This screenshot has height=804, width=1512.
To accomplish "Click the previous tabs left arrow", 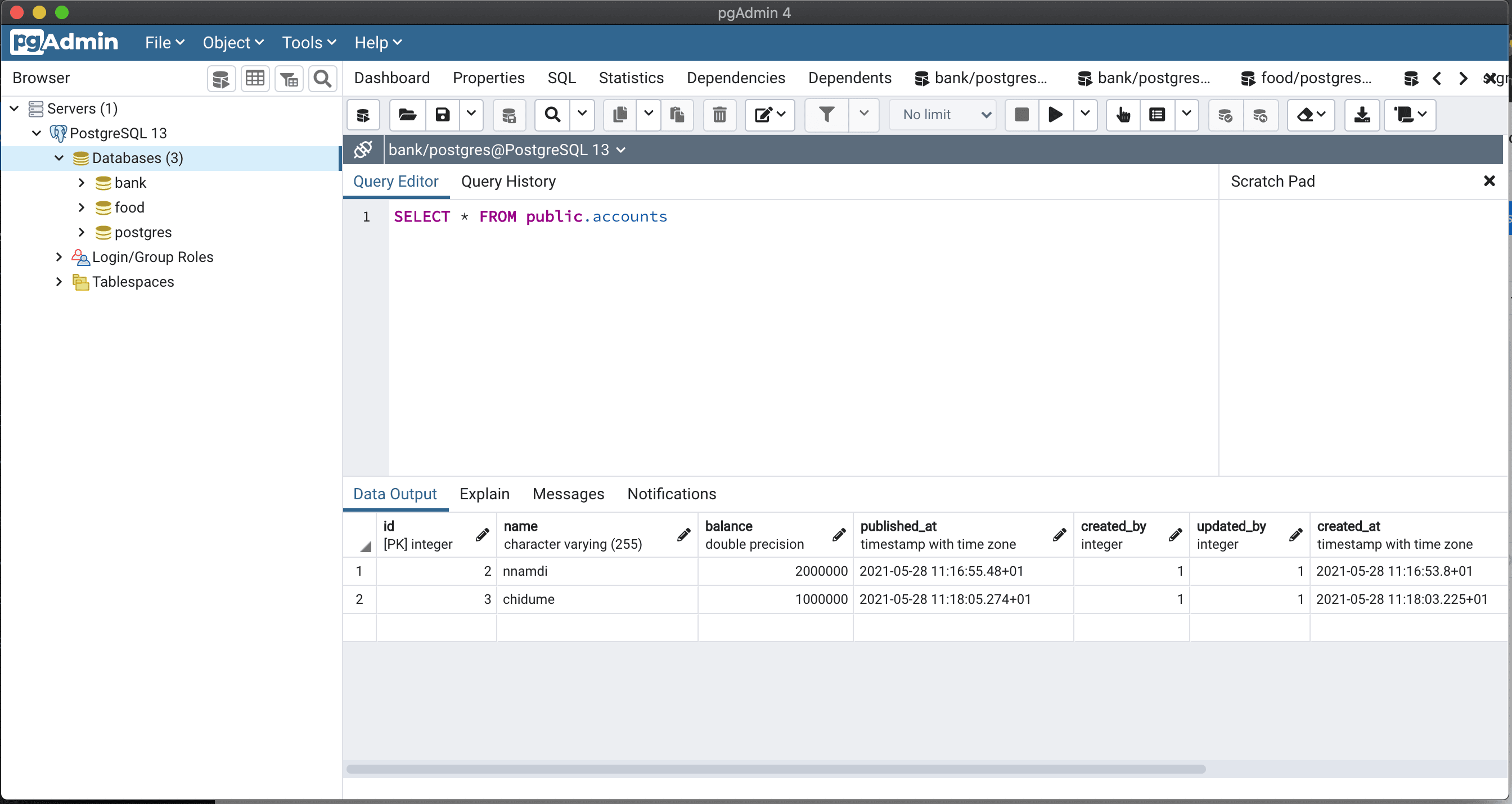I will click(1436, 79).
